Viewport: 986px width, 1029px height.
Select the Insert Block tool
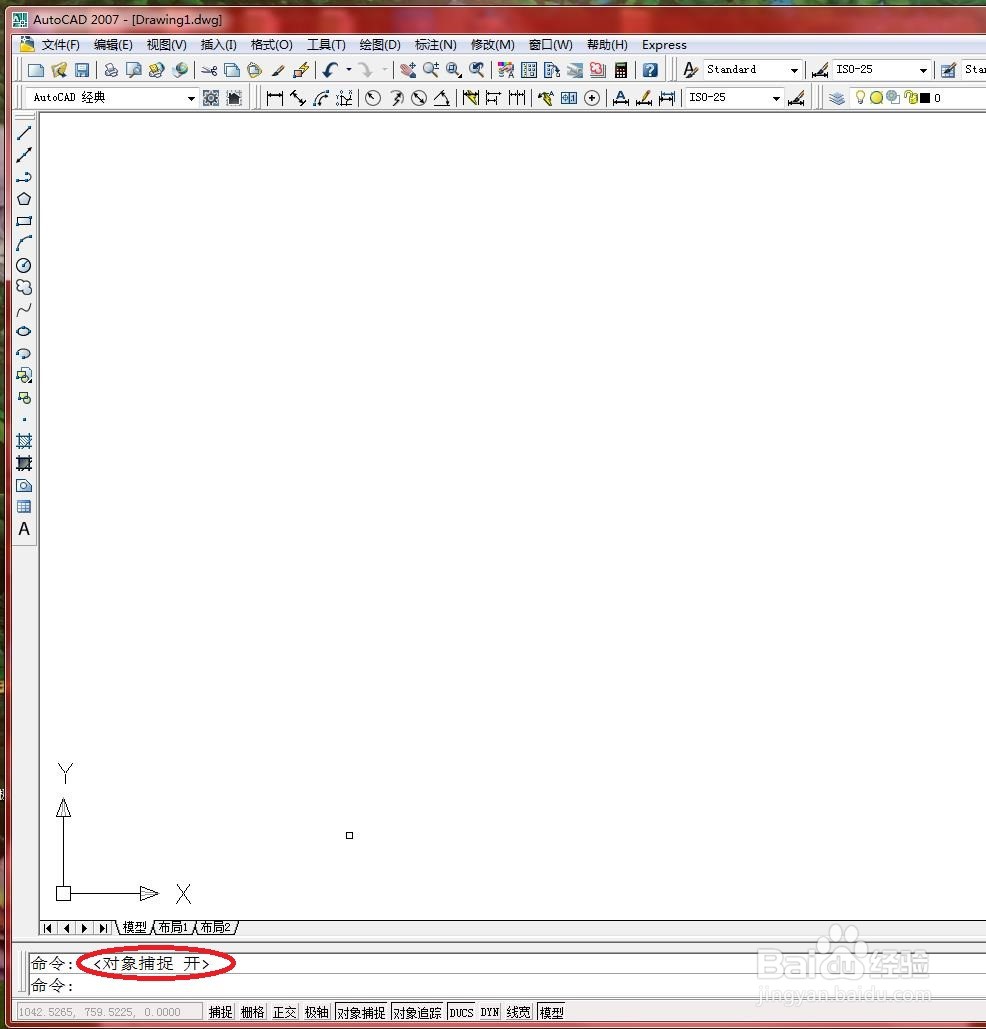[24, 375]
